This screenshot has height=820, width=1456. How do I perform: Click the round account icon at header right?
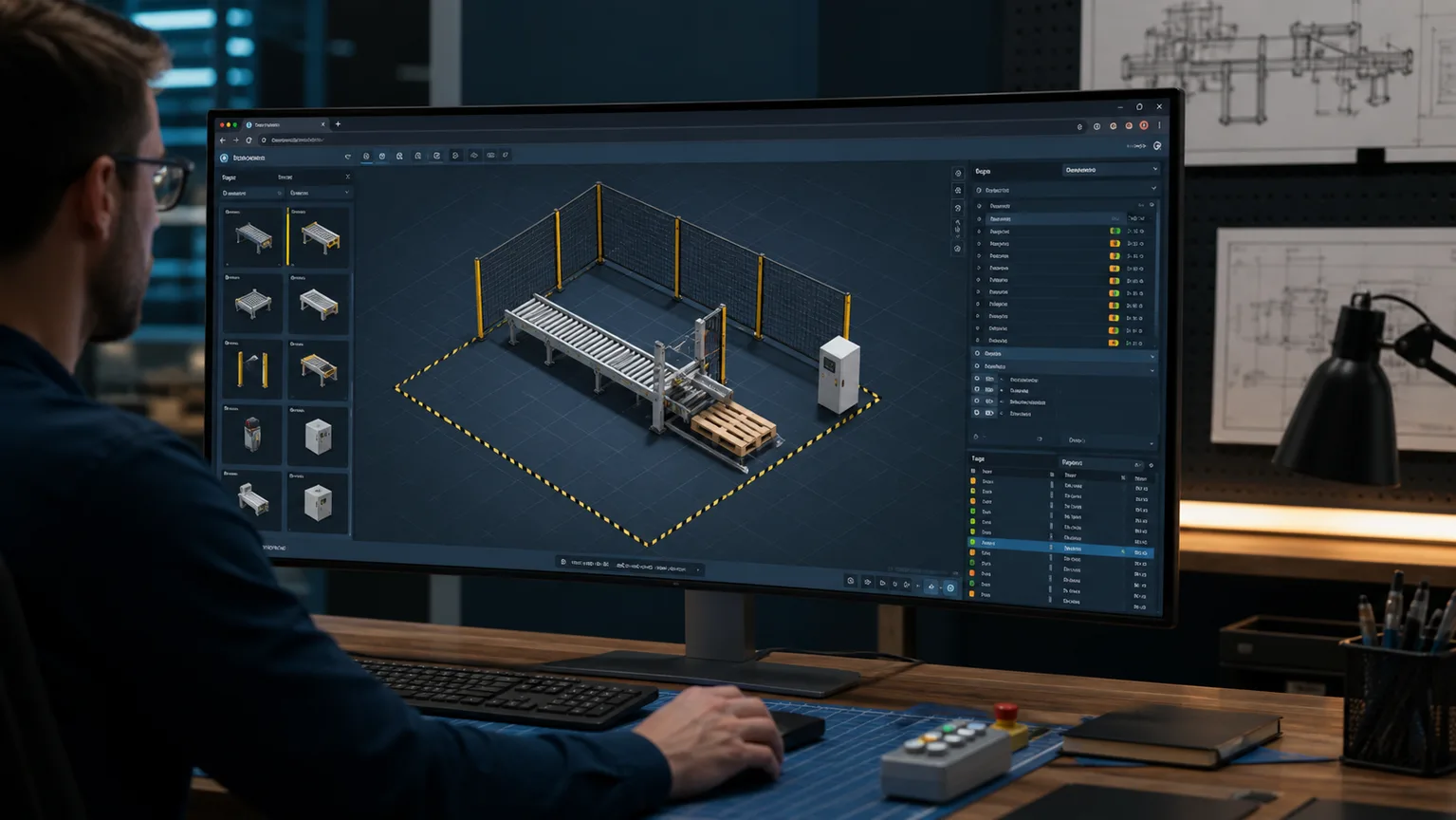coord(1157,146)
